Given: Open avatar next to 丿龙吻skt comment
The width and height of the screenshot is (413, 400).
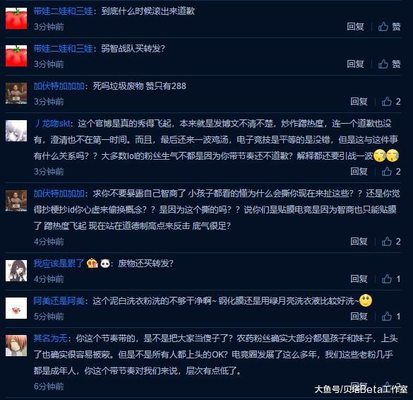Looking at the screenshot, I should pyautogui.click(x=16, y=131).
